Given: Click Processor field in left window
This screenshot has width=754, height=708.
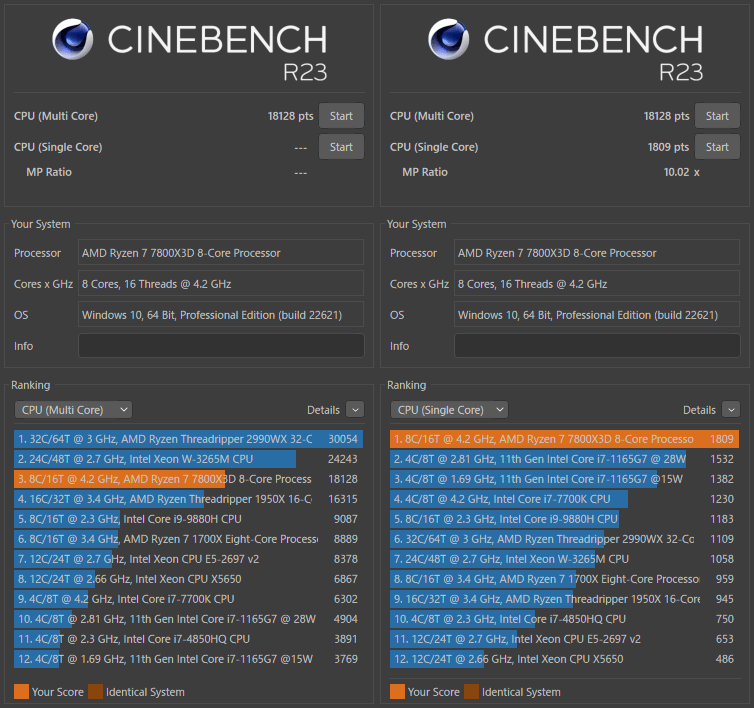Looking at the screenshot, I should (x=221, y=253).
